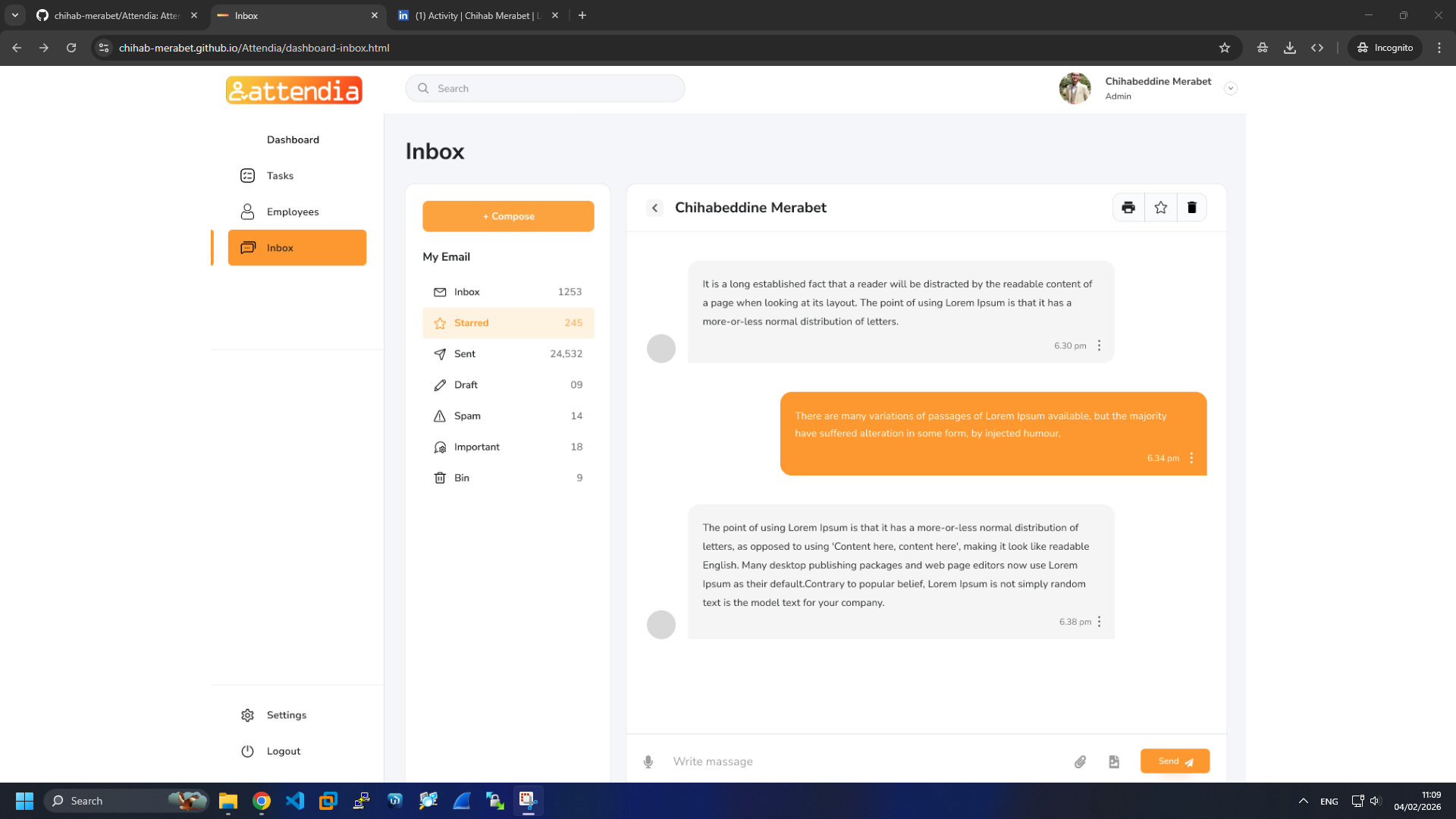Send the written message

(1174, 761)
